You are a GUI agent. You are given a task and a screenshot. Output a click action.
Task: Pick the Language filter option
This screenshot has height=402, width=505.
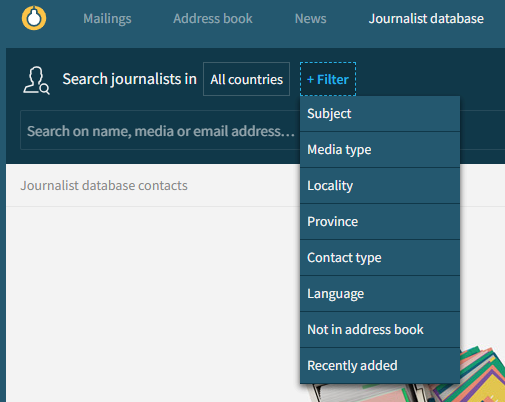point(380,294)
